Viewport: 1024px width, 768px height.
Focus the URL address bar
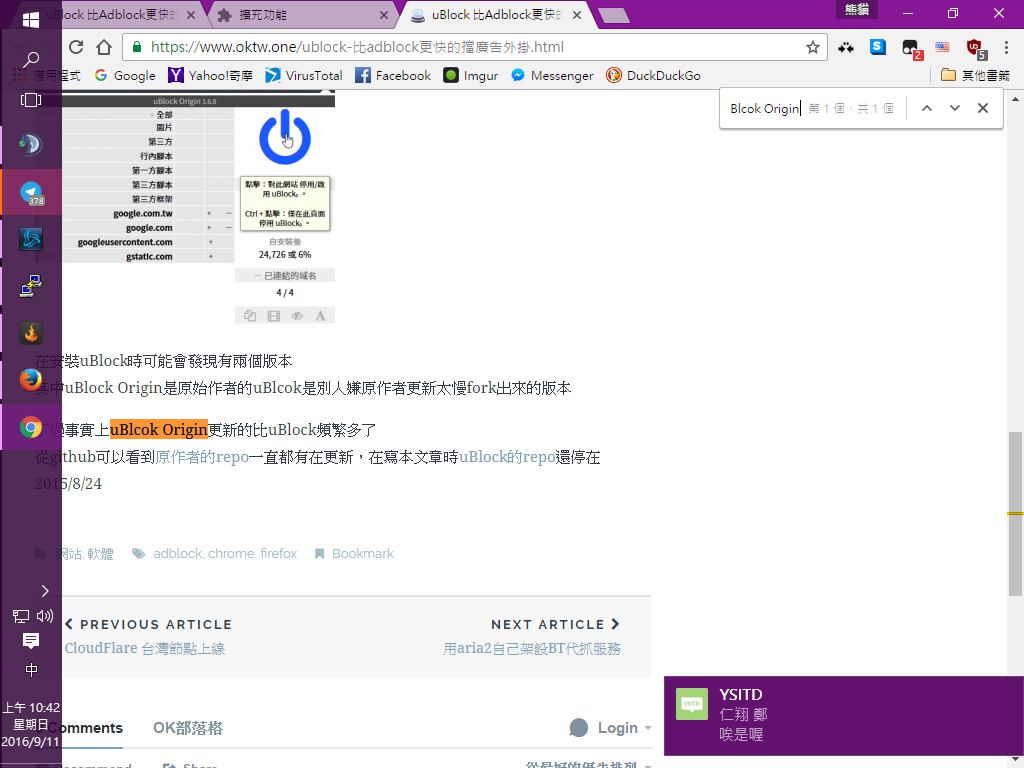475,47
